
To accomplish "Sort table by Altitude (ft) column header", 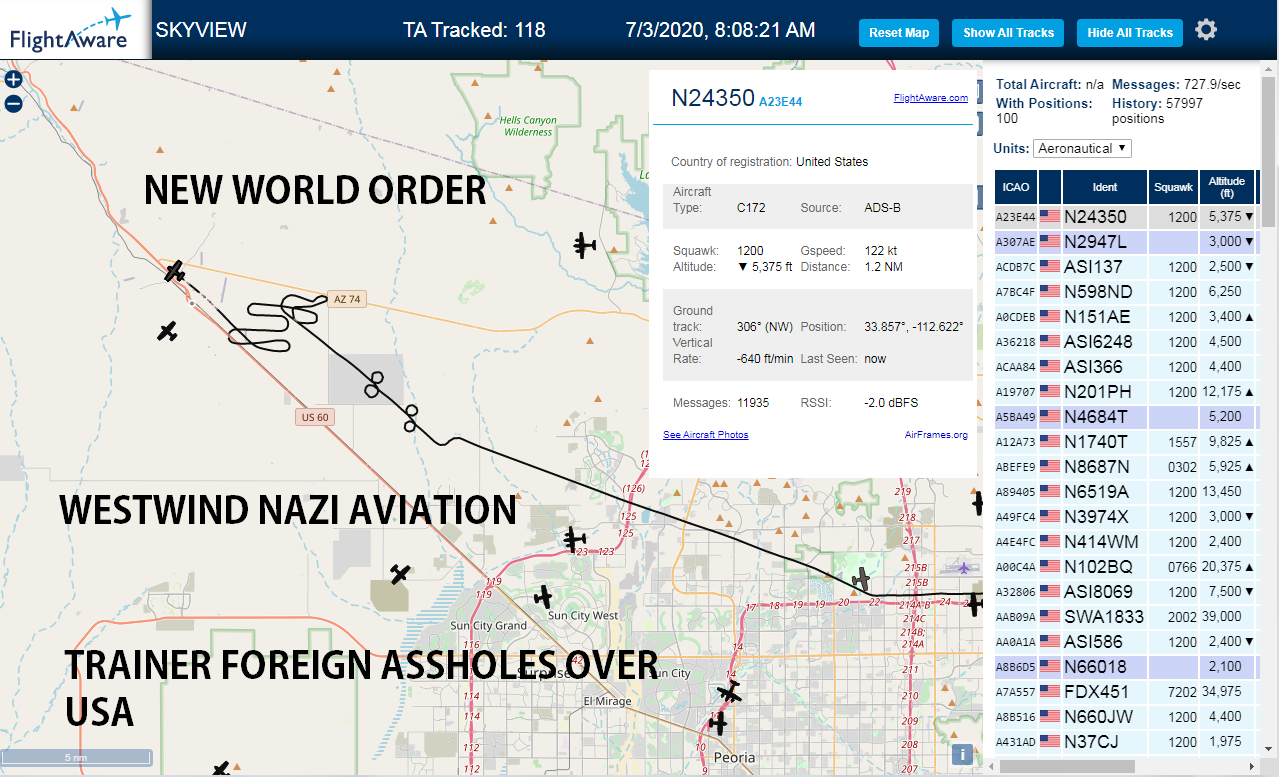I will click(1227, 187).
